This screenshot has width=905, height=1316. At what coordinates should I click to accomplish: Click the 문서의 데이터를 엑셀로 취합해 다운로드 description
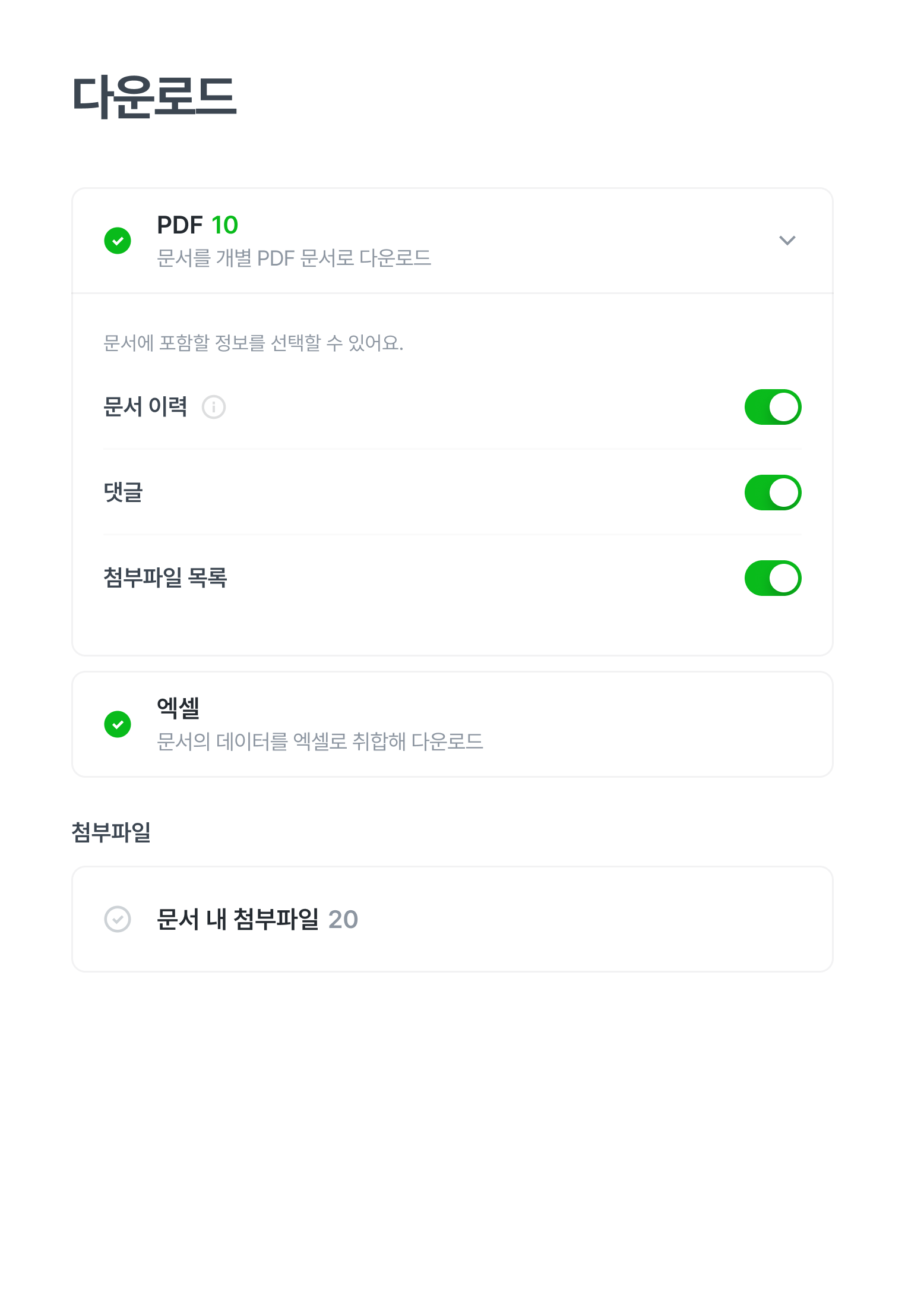tap(319, 741)
